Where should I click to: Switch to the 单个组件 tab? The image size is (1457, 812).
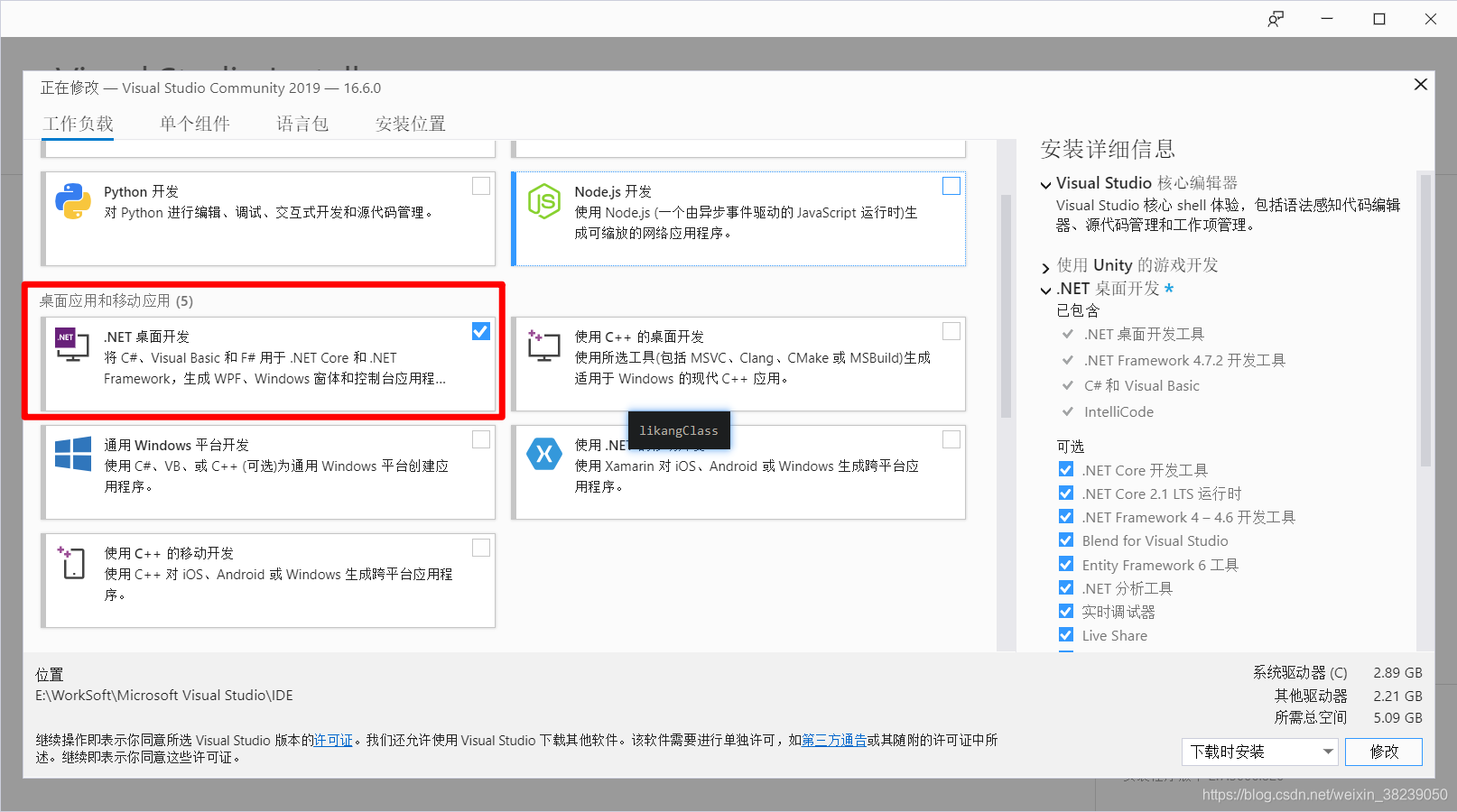(x=195, y=124)
